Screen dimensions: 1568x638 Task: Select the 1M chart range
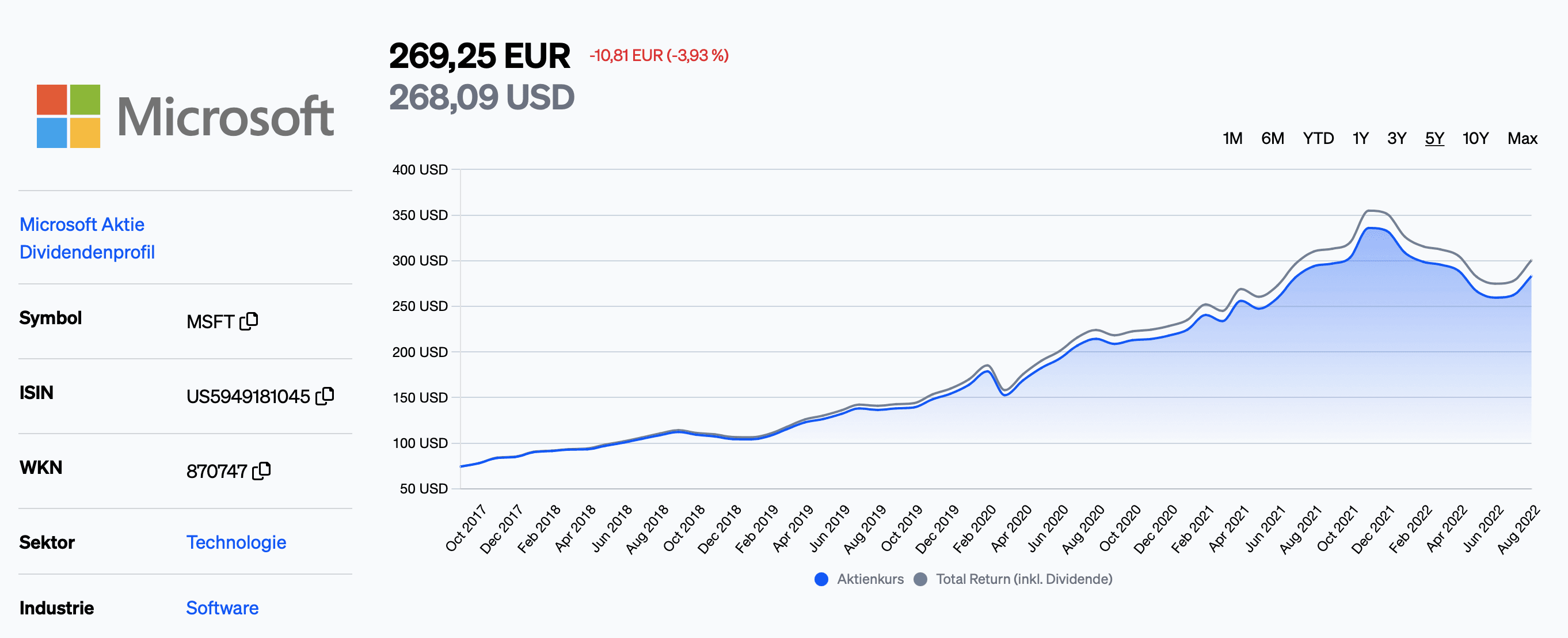click(x=1232, y=139)
